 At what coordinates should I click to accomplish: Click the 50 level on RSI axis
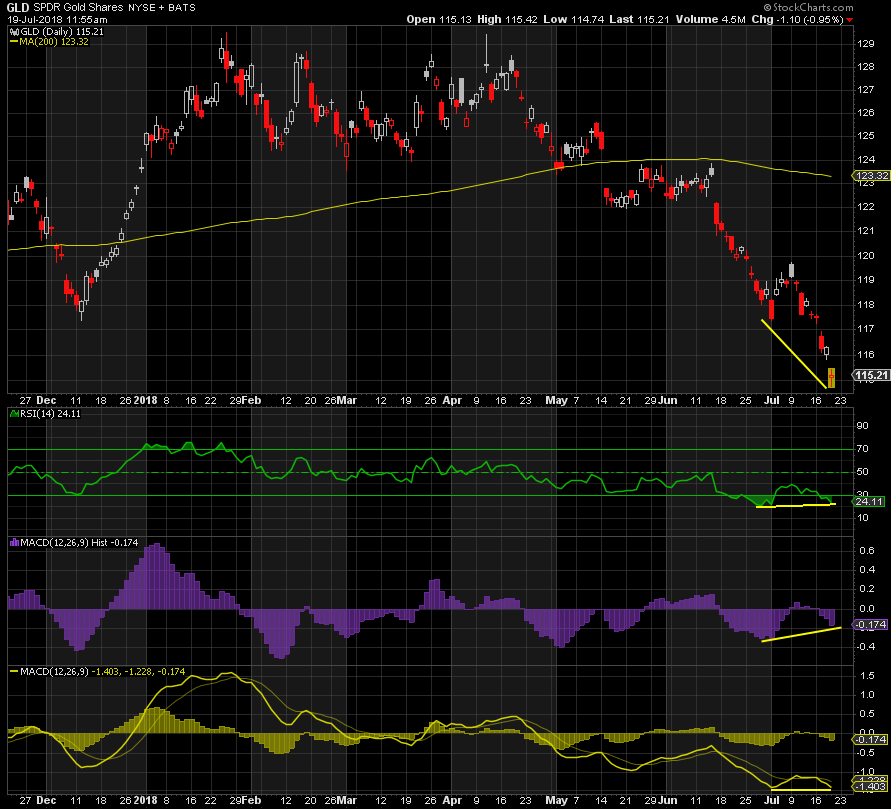[862, 472]
